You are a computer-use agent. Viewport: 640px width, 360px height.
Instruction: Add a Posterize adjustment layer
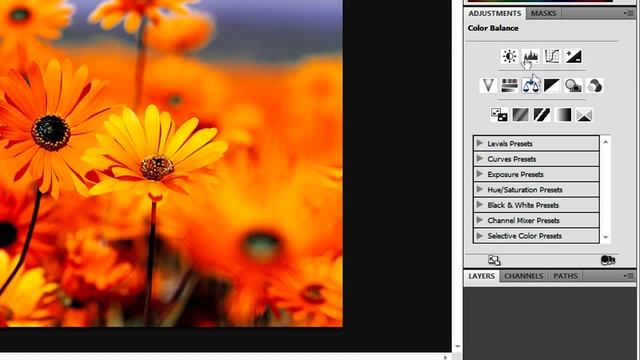520,115
